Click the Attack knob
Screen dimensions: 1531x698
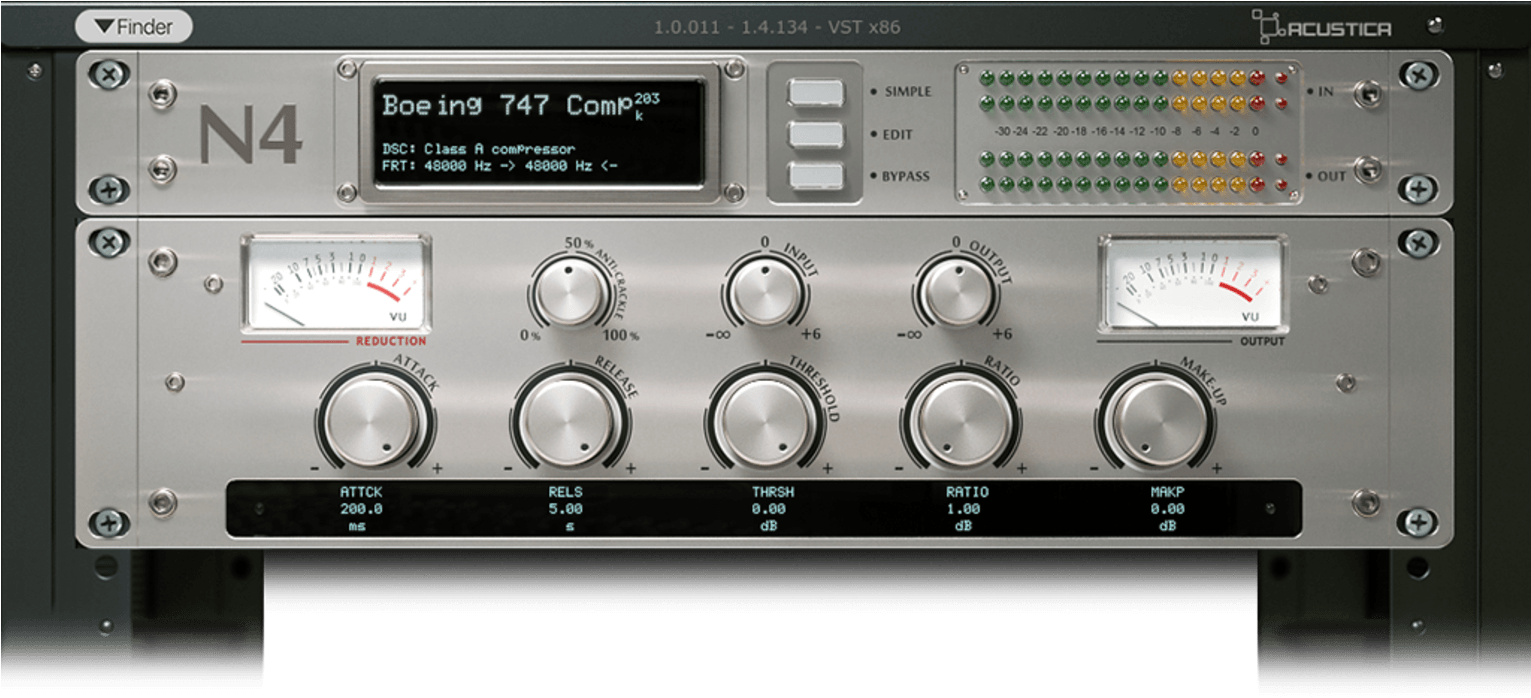click(374, 420)
